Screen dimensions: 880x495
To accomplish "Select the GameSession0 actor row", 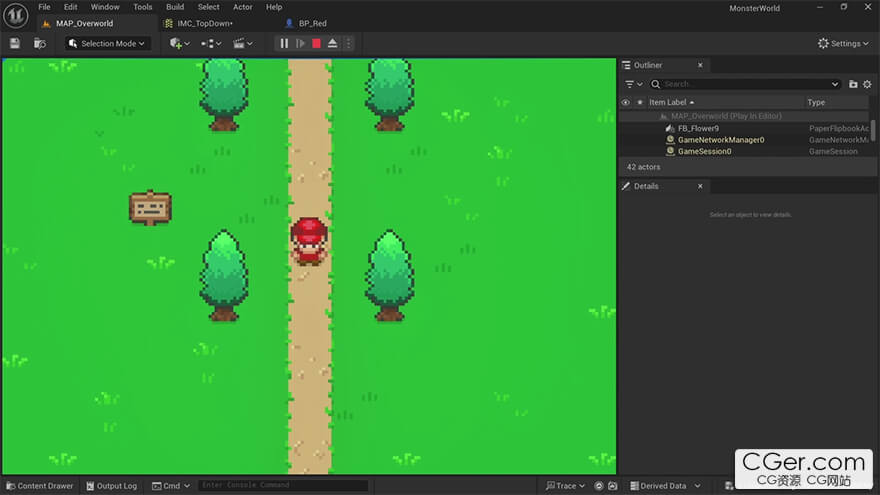I will coord(745,152).
